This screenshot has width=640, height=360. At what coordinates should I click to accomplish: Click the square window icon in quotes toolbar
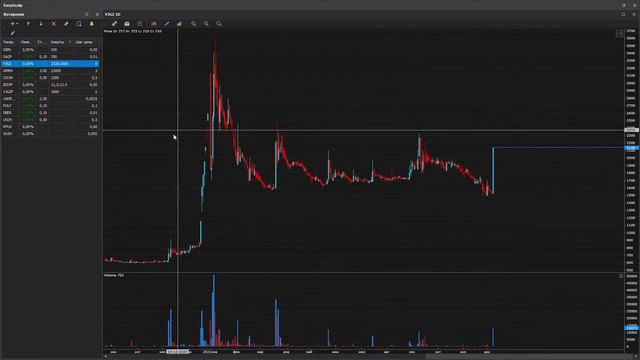tap(79, 24)
